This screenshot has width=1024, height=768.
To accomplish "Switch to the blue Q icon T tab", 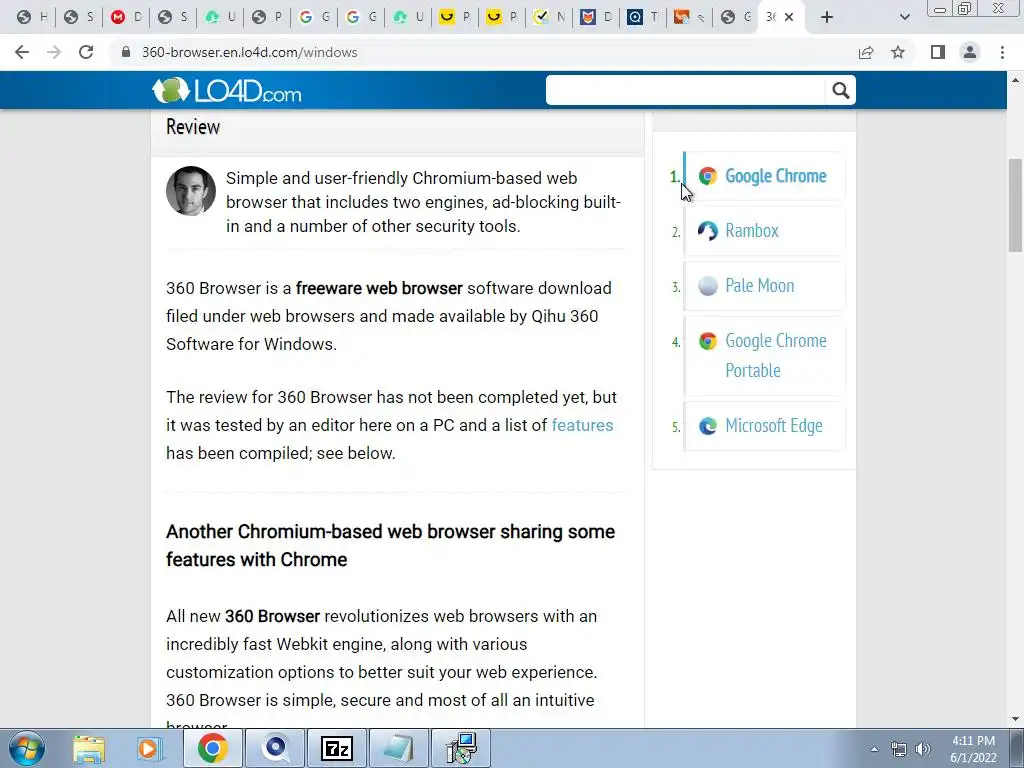I will 643,17.
